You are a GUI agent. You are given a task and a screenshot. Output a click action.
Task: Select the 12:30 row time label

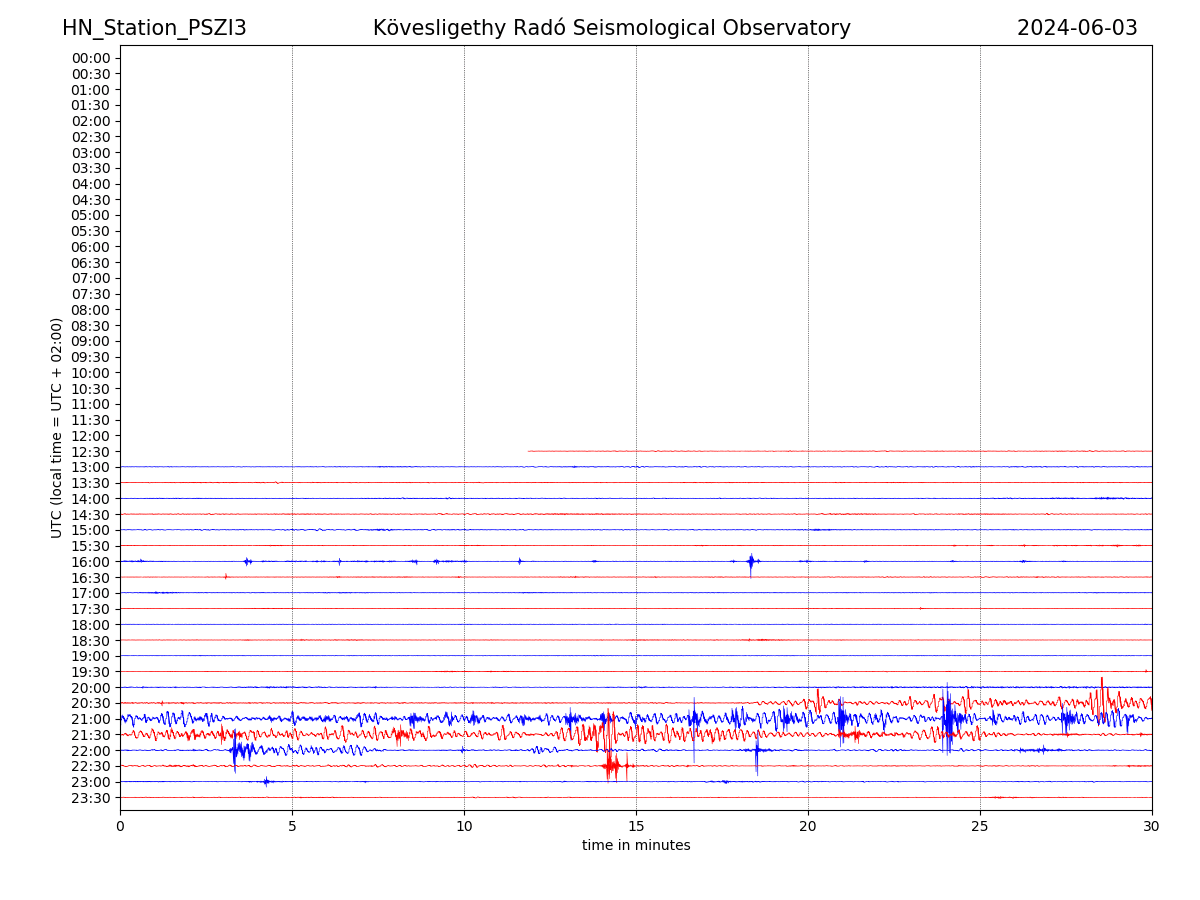click(90, 452)
